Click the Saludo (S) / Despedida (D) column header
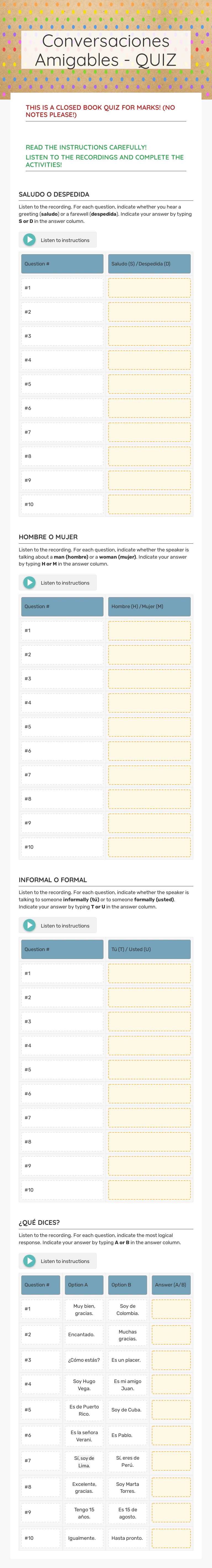 (x=149, y=264)
